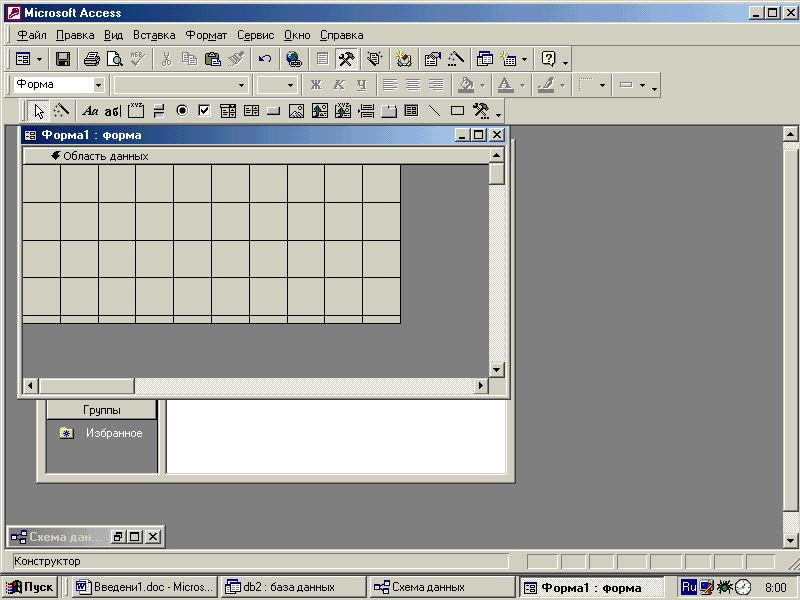Click the Form View icon button
The height and width of the screenshot is (600, 800).
coord(23,59)
